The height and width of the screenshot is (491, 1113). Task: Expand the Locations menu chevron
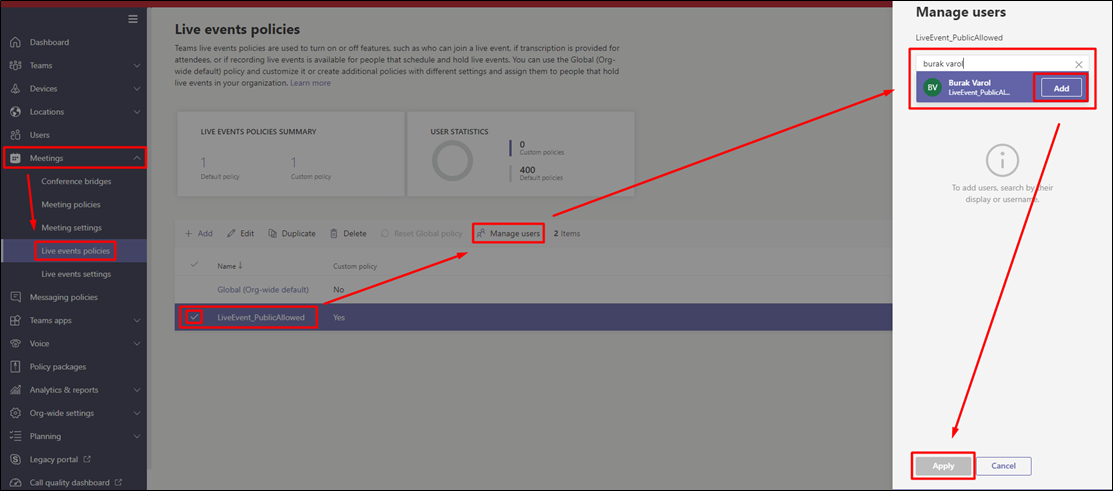pos(137,112)
